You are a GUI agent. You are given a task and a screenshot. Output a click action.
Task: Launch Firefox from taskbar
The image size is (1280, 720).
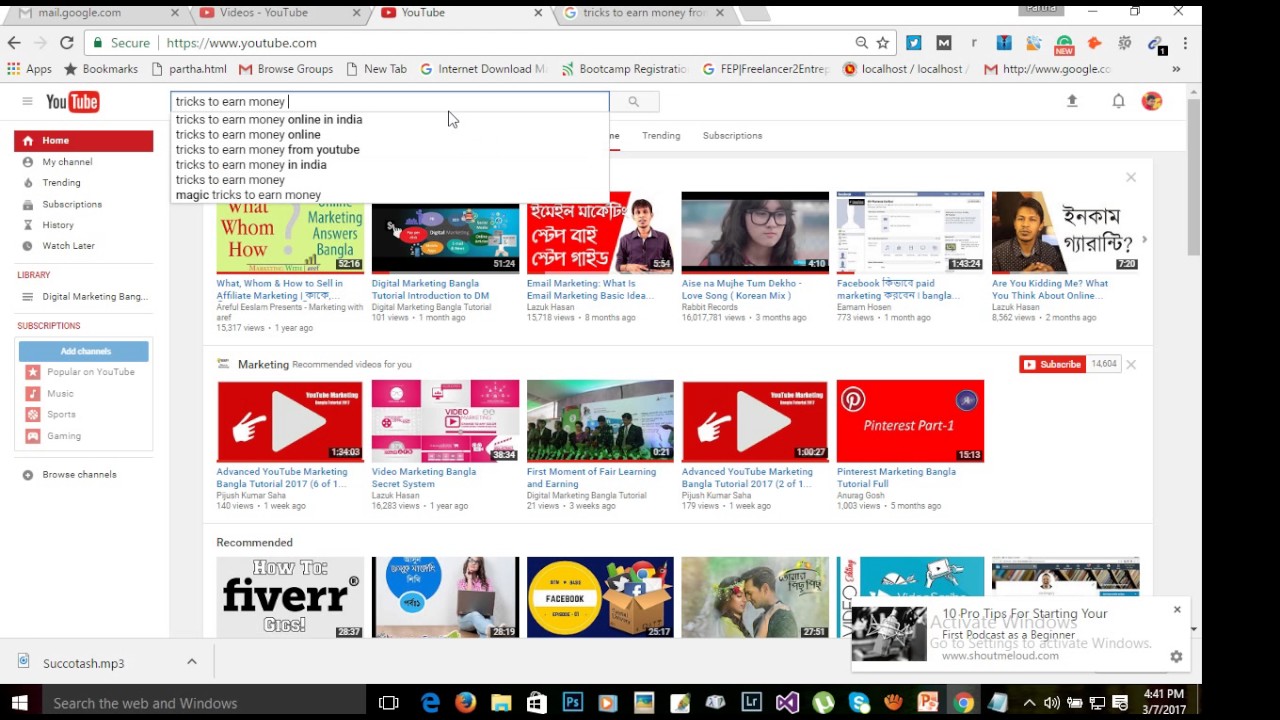click(x=465, y=703)
